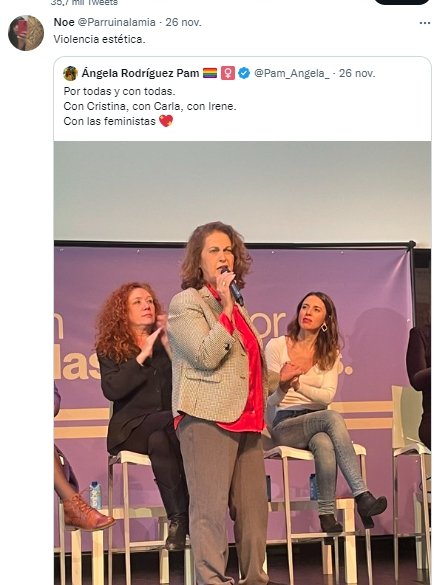This screenshot has height=585, width=441.
Task: Click Ángela Rodríguez Pam's small avatar
Action: tap(70, 73)
